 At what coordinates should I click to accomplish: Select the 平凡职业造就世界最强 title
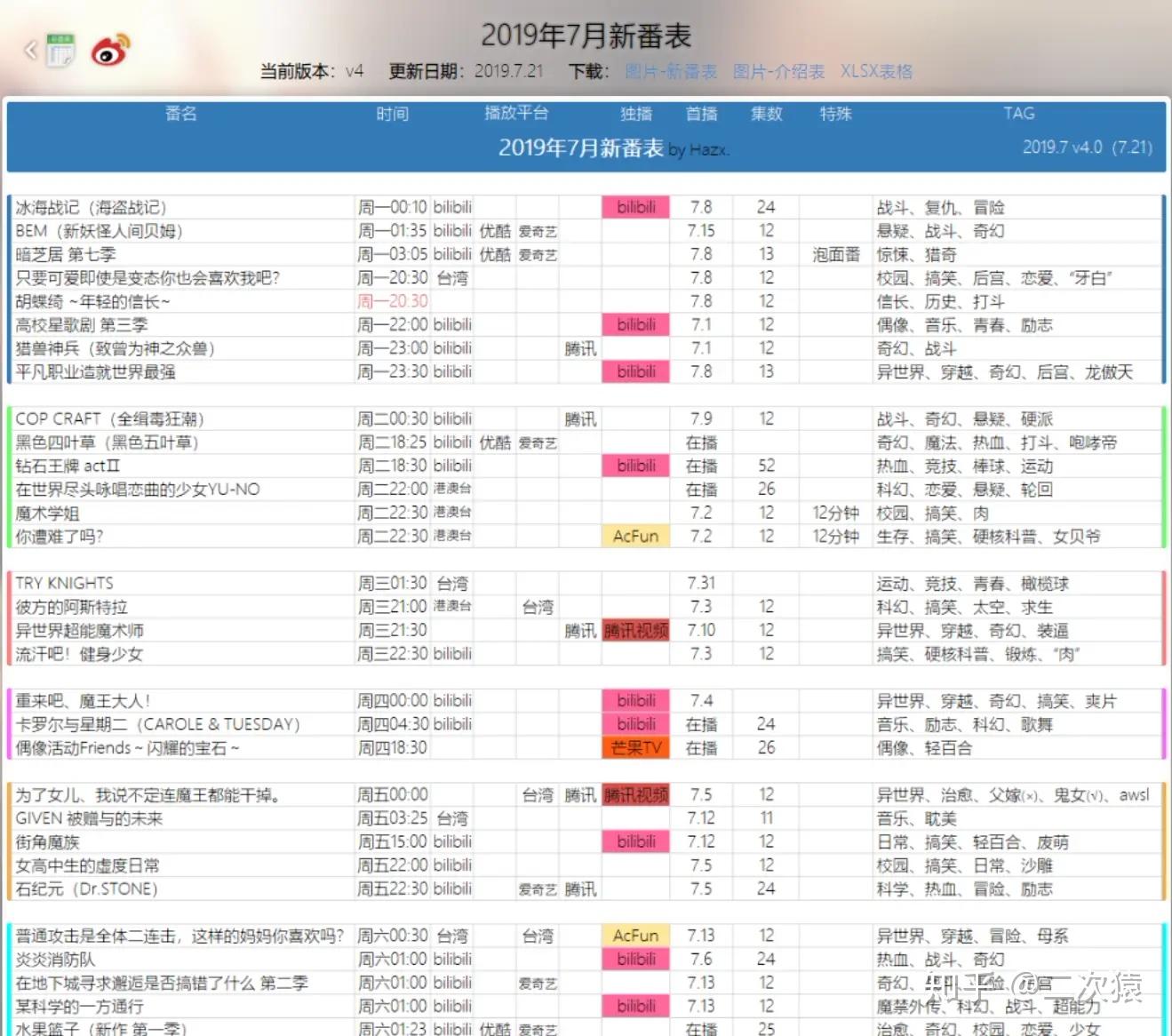[95, 371]
